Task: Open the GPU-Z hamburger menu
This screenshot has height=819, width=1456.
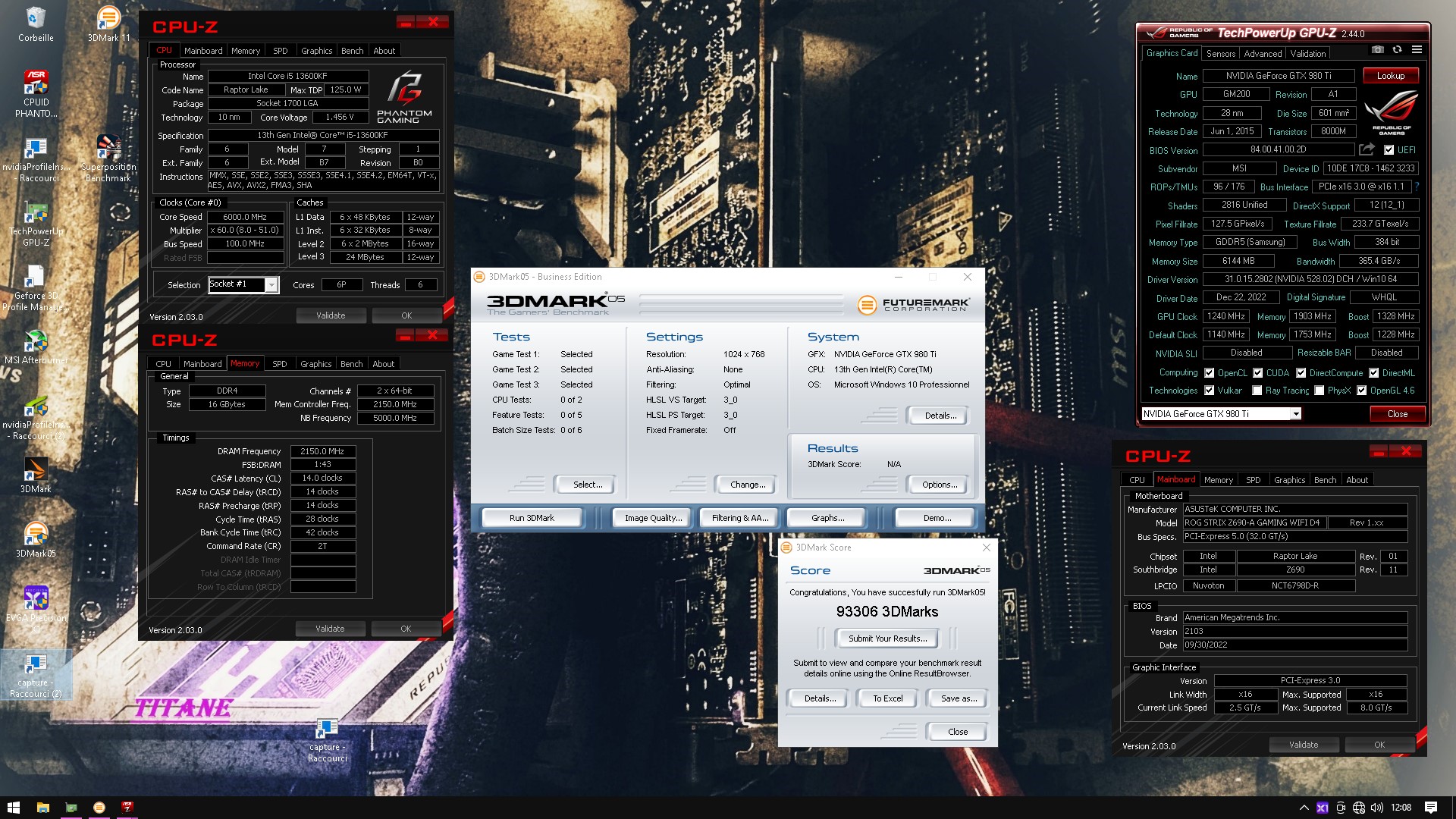Action: tap(1417, 50)
